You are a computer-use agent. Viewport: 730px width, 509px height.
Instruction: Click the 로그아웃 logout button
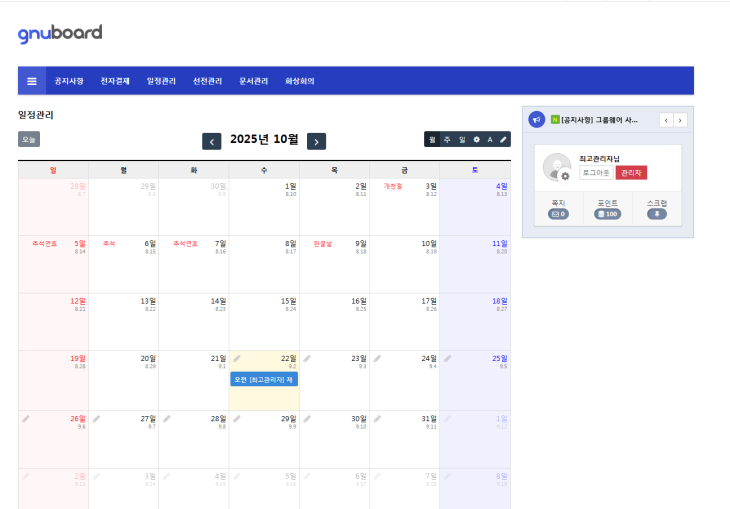coord(596,173)
